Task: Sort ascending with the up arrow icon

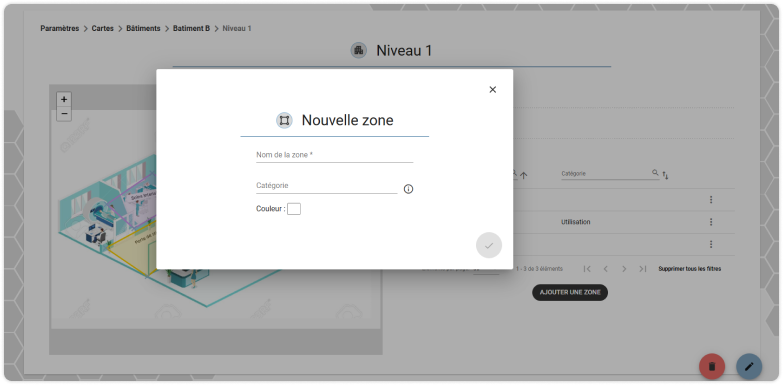Action: tap(523, 175)
